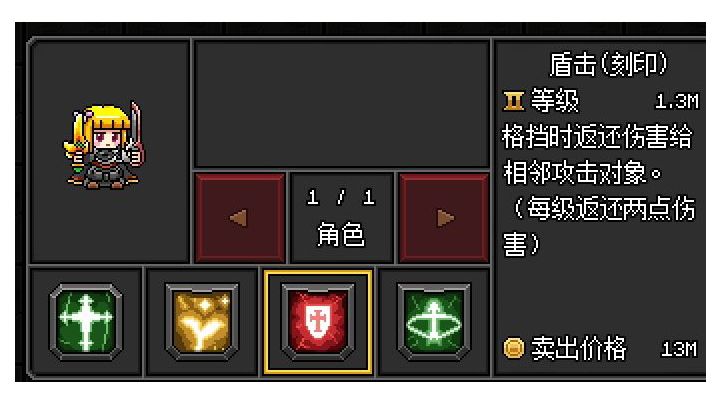
Task: Select the golden Y-shaped skill icon
Action: click(202, 322)
